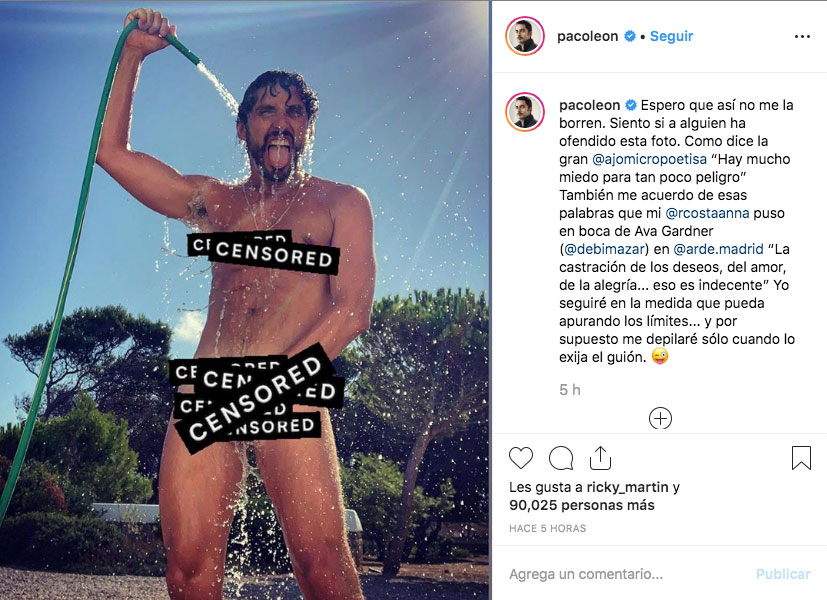
Task: Visit the @ajomicropoetisa mention
Action: [649, 159]
